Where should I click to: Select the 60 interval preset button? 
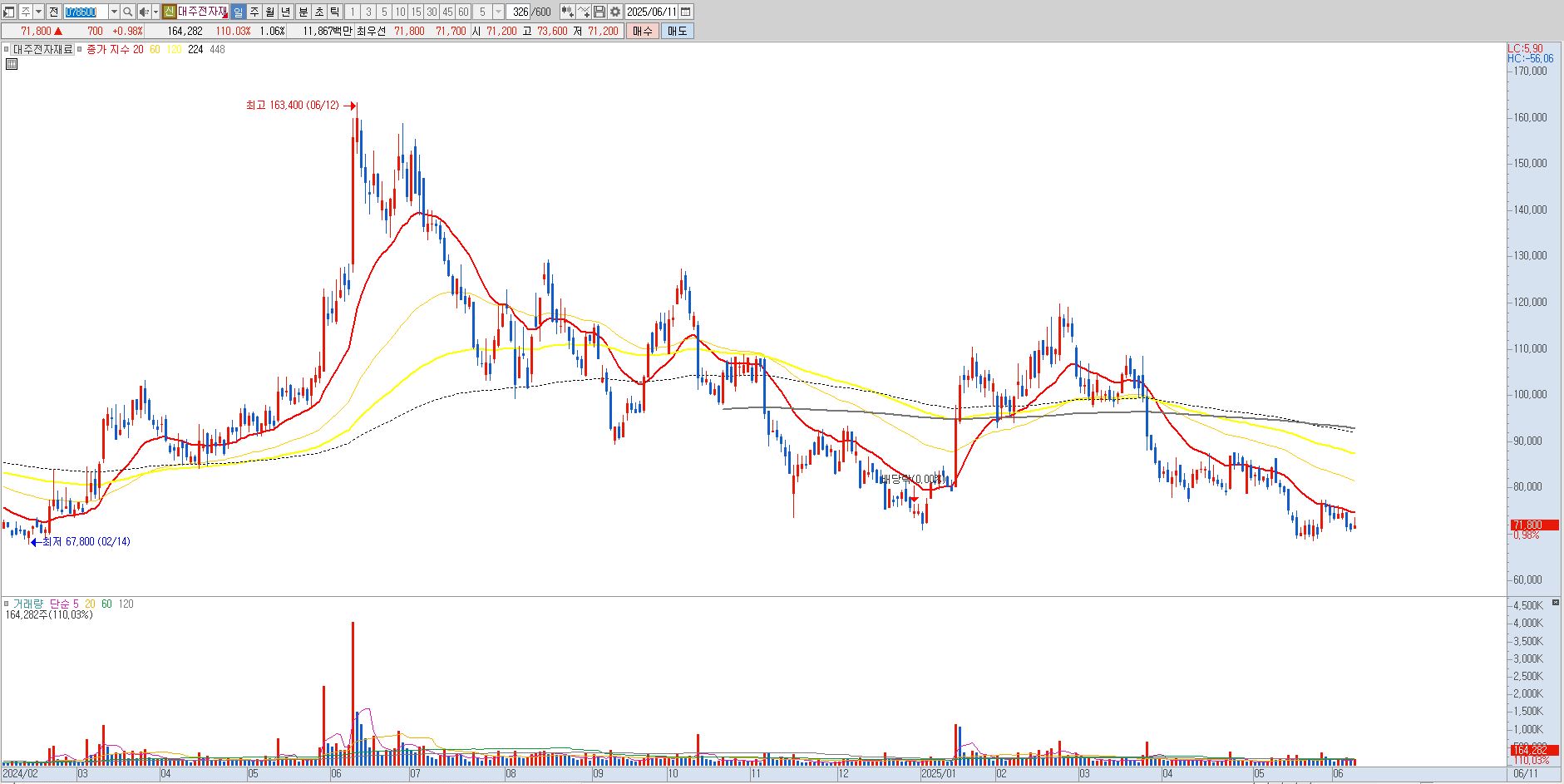463,12
